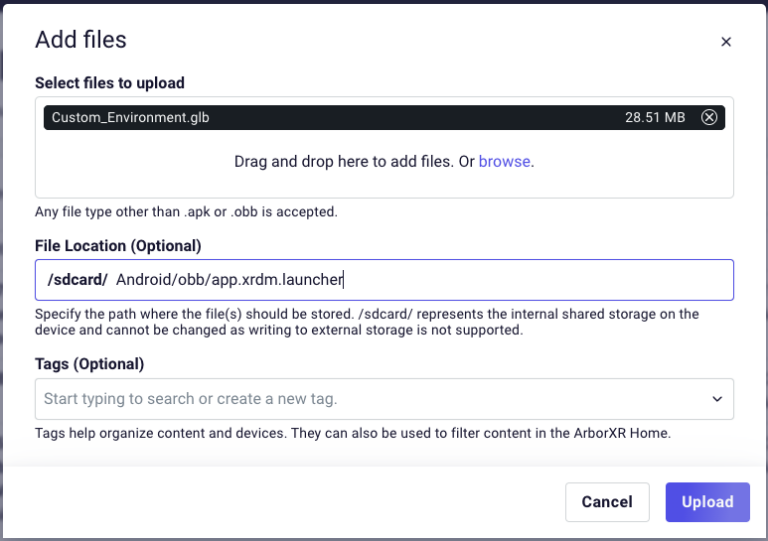768x541 pixels.
Task: Click the ArborXR Home tags help text
Action: [x=352, y=433]
